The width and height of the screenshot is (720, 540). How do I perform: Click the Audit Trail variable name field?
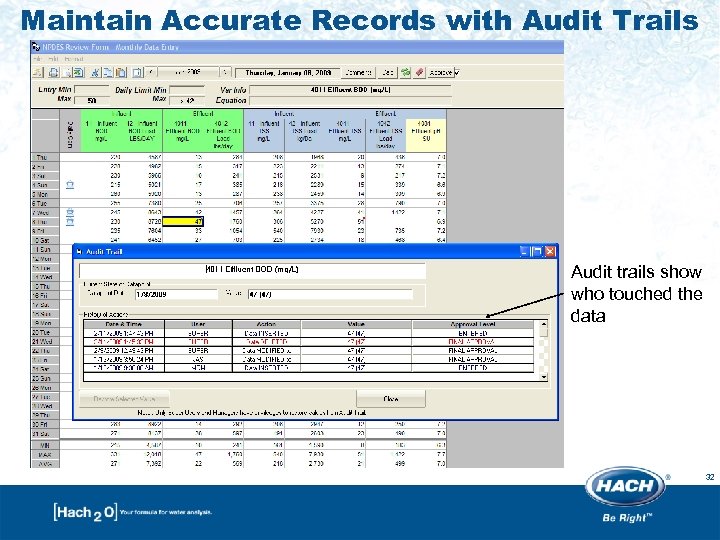[x=252, y=270]
